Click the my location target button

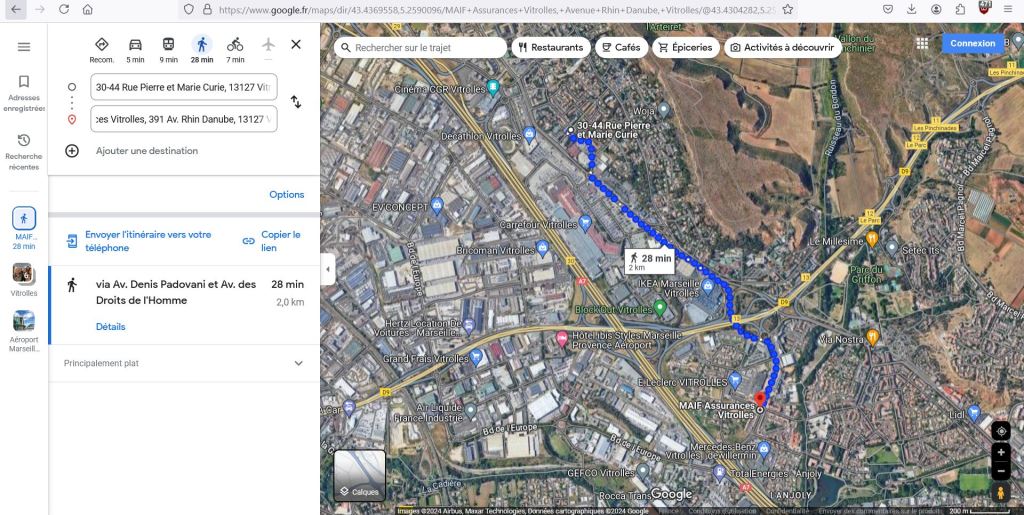(x=1001, y=431)
